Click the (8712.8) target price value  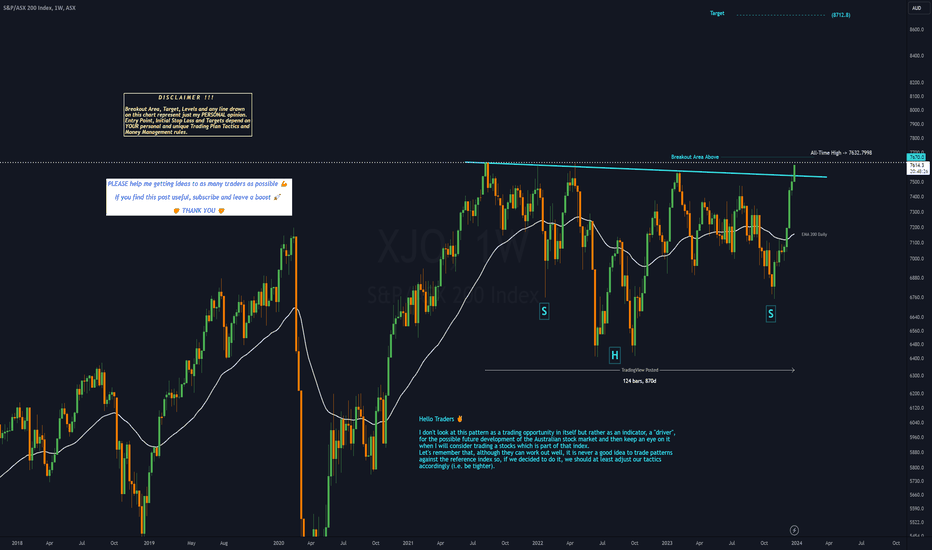coord(840,15)
